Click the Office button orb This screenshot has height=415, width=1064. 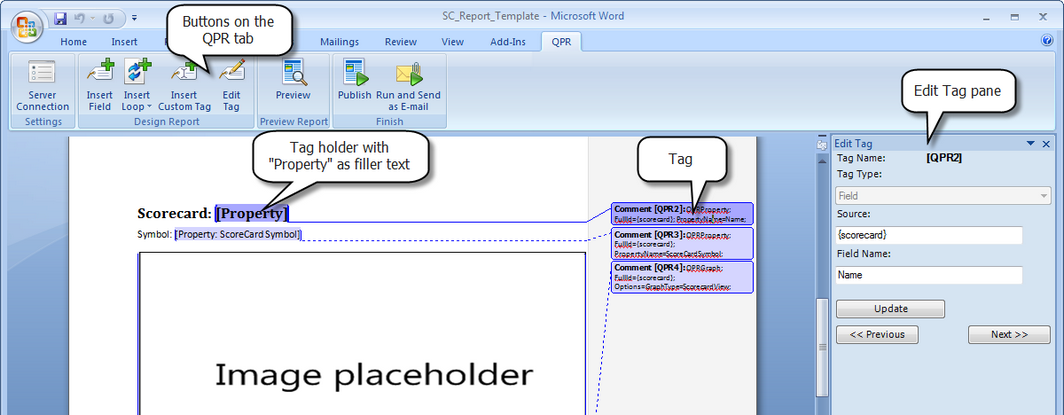(26, 27)
